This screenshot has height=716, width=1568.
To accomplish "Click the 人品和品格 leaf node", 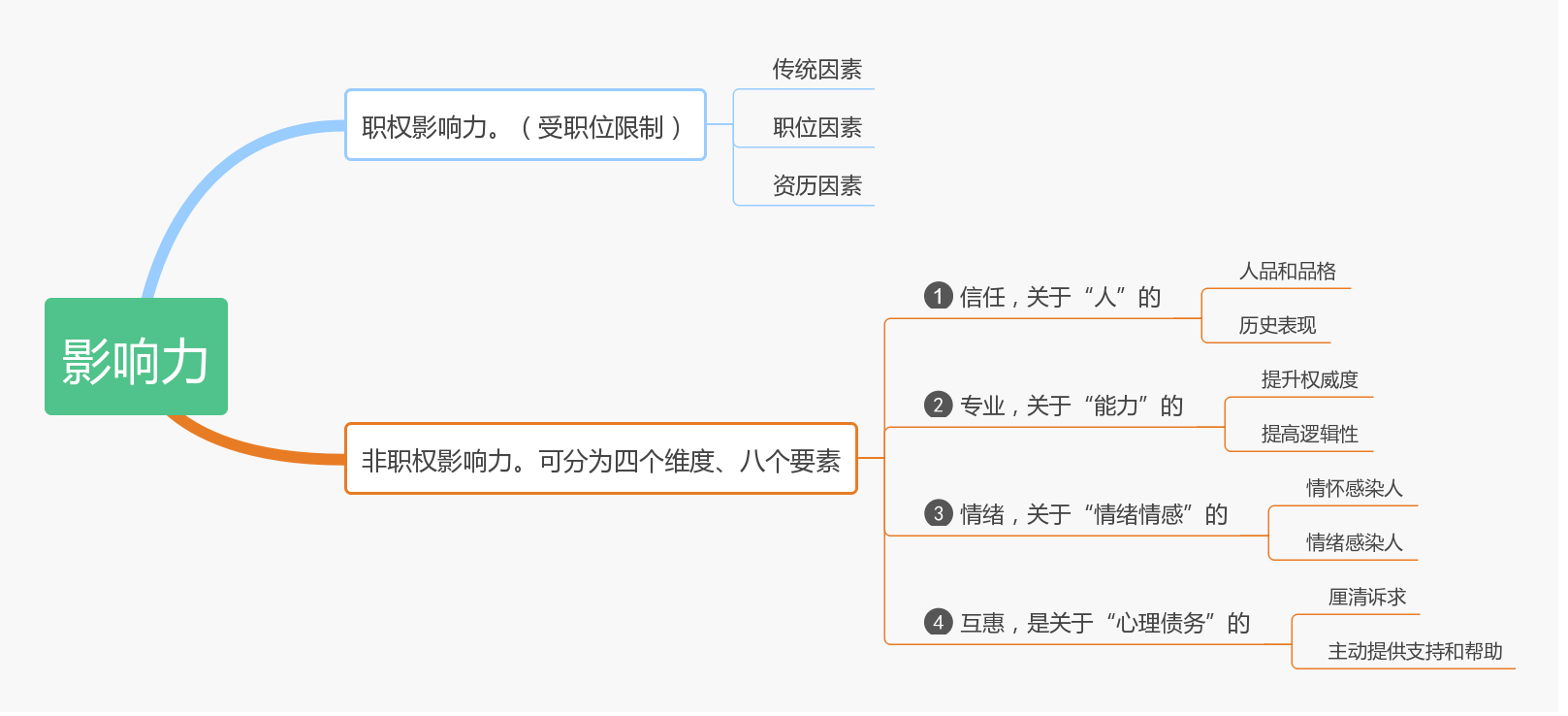I will coord(1288,271).
